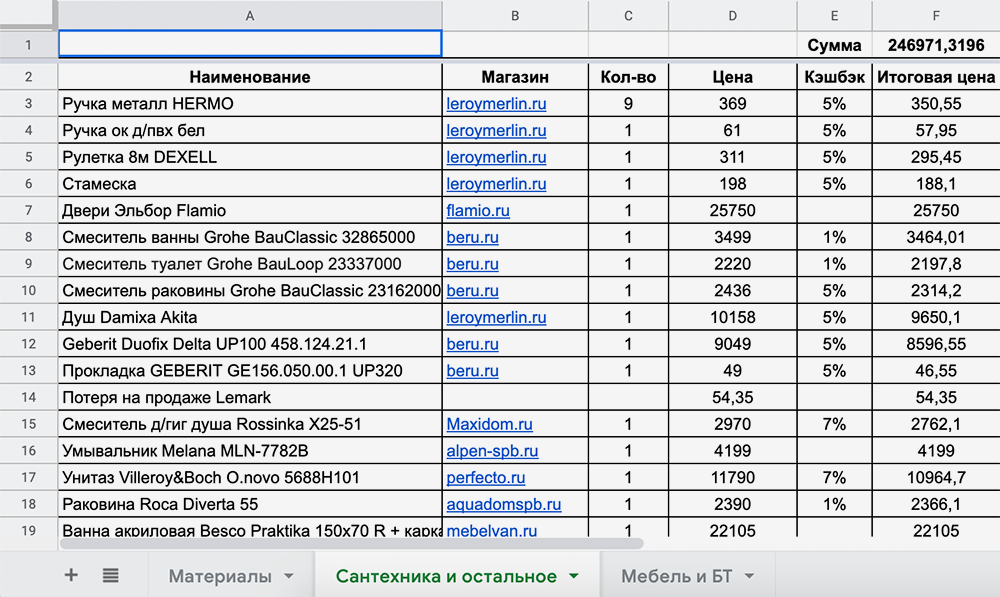Open leroymerlin.ru link for Душ Damixa Akita
The image size is (1000, 597).
tap(496, 317)
